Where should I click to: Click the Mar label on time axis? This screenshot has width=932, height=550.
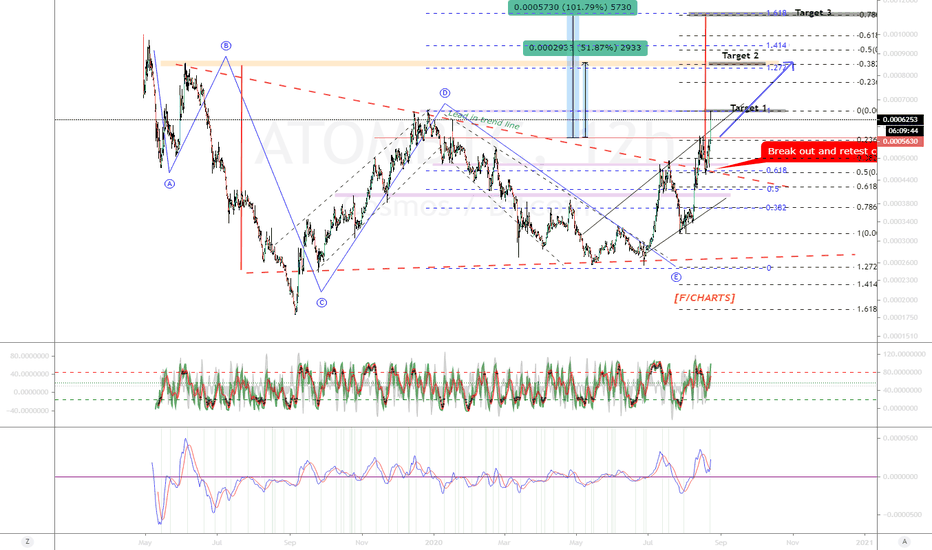point(504,542)
